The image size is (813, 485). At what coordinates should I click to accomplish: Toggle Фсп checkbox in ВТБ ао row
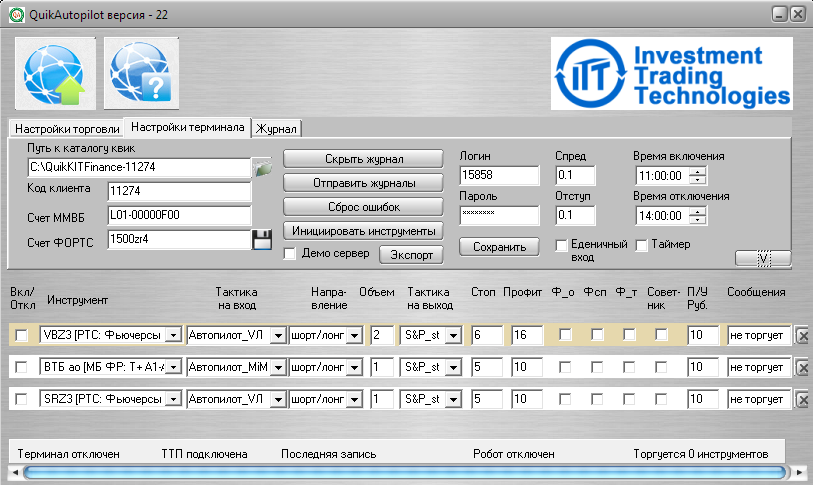(597, 367)
